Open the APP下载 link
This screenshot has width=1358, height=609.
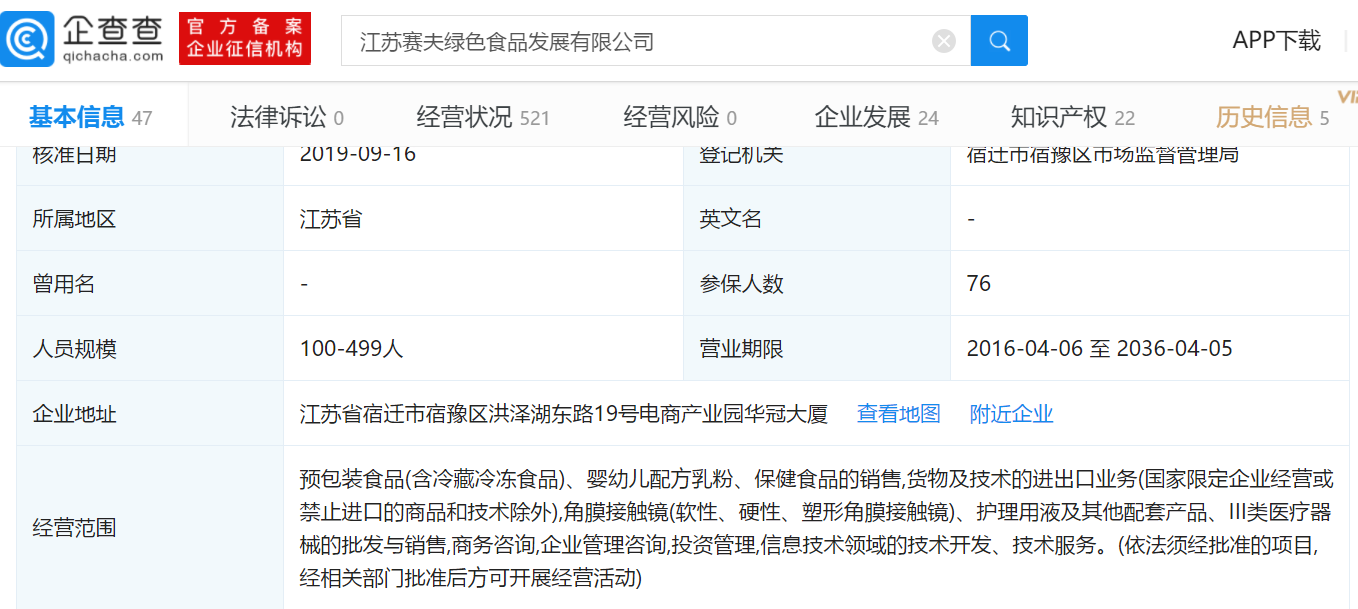pyautogui.click(x=1276, y=40)
